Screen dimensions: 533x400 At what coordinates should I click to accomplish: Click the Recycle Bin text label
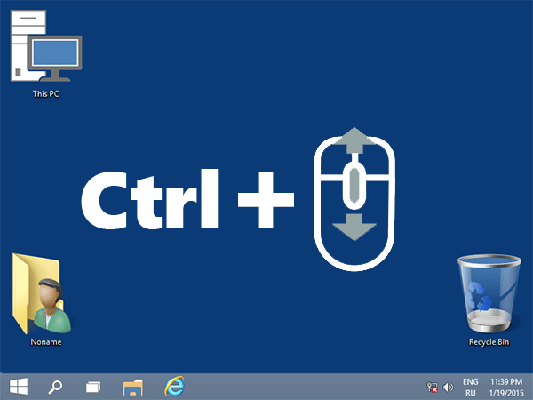pos(489,342)
